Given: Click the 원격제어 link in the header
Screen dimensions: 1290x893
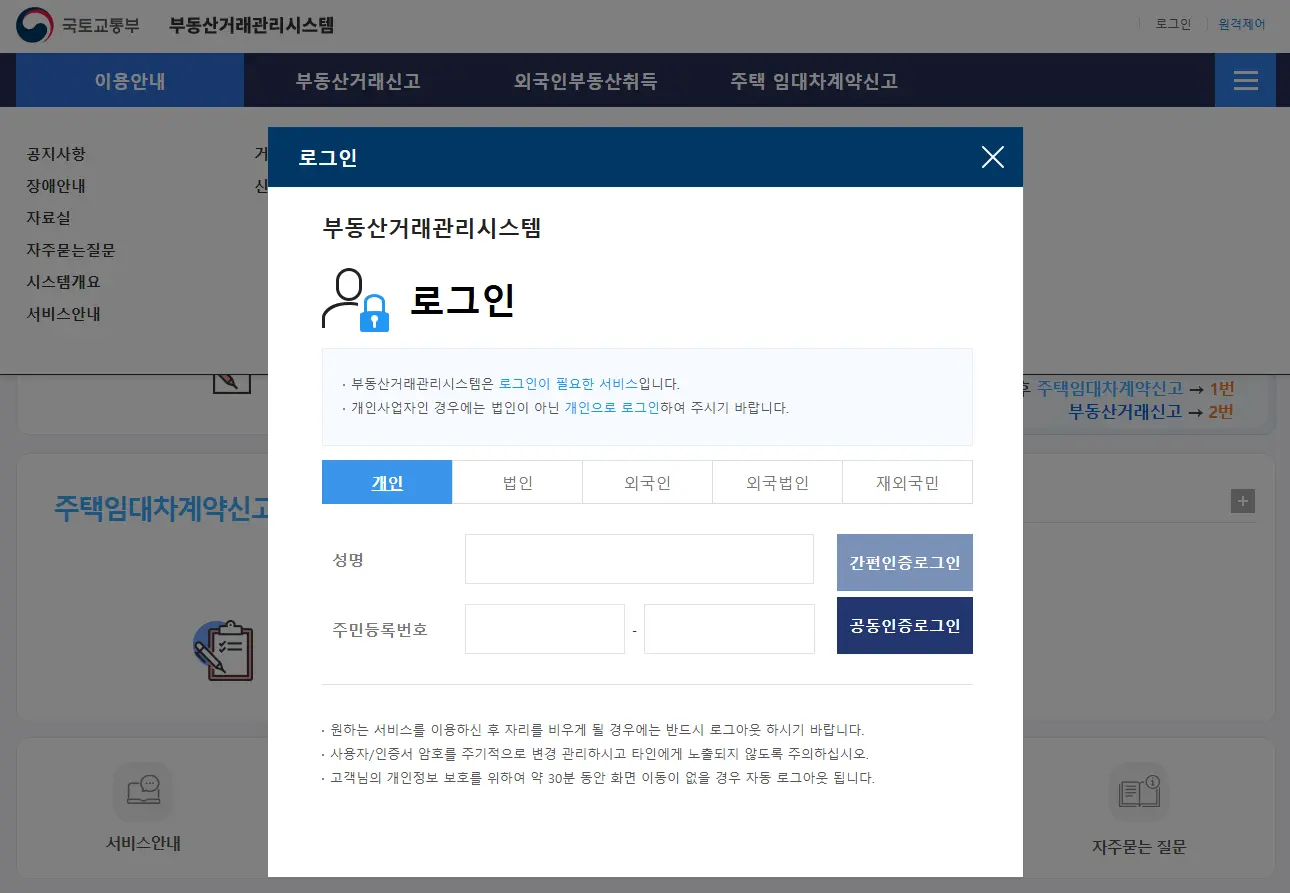Looking at the screenshot, I should coord(1240,23).
